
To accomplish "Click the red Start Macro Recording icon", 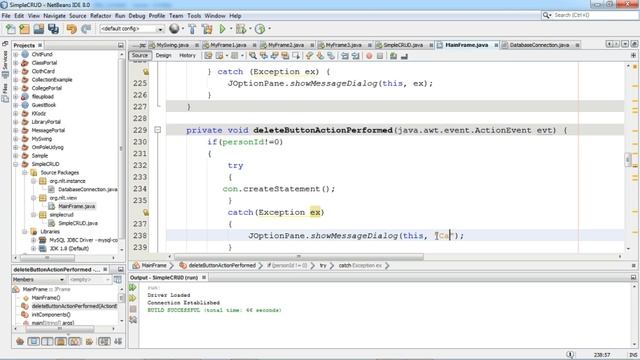I will pos(369,56).
